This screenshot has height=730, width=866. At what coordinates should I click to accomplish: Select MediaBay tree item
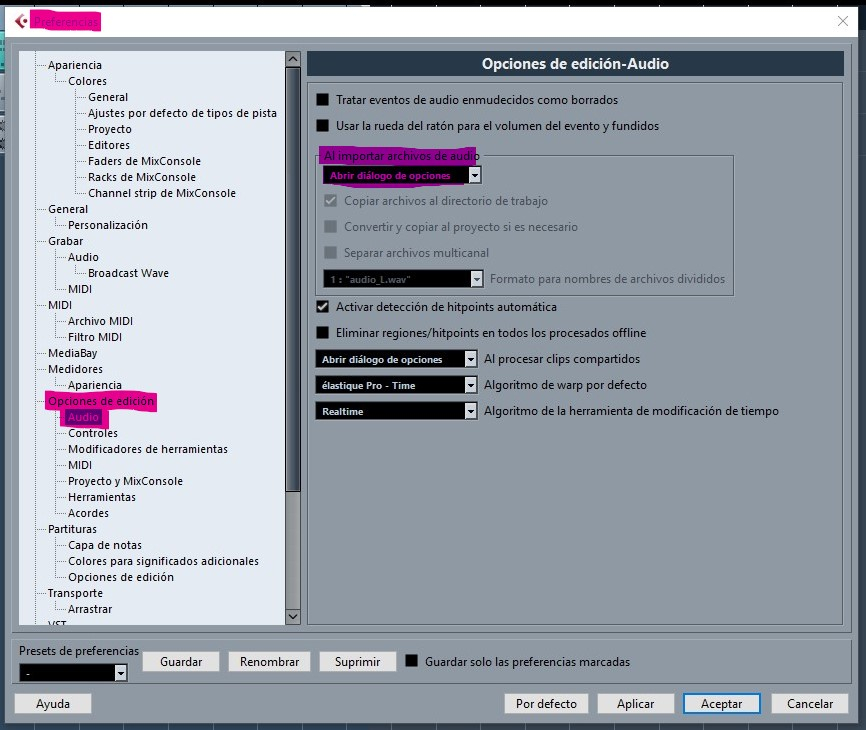pyautogui.click(x=72, y=353)
